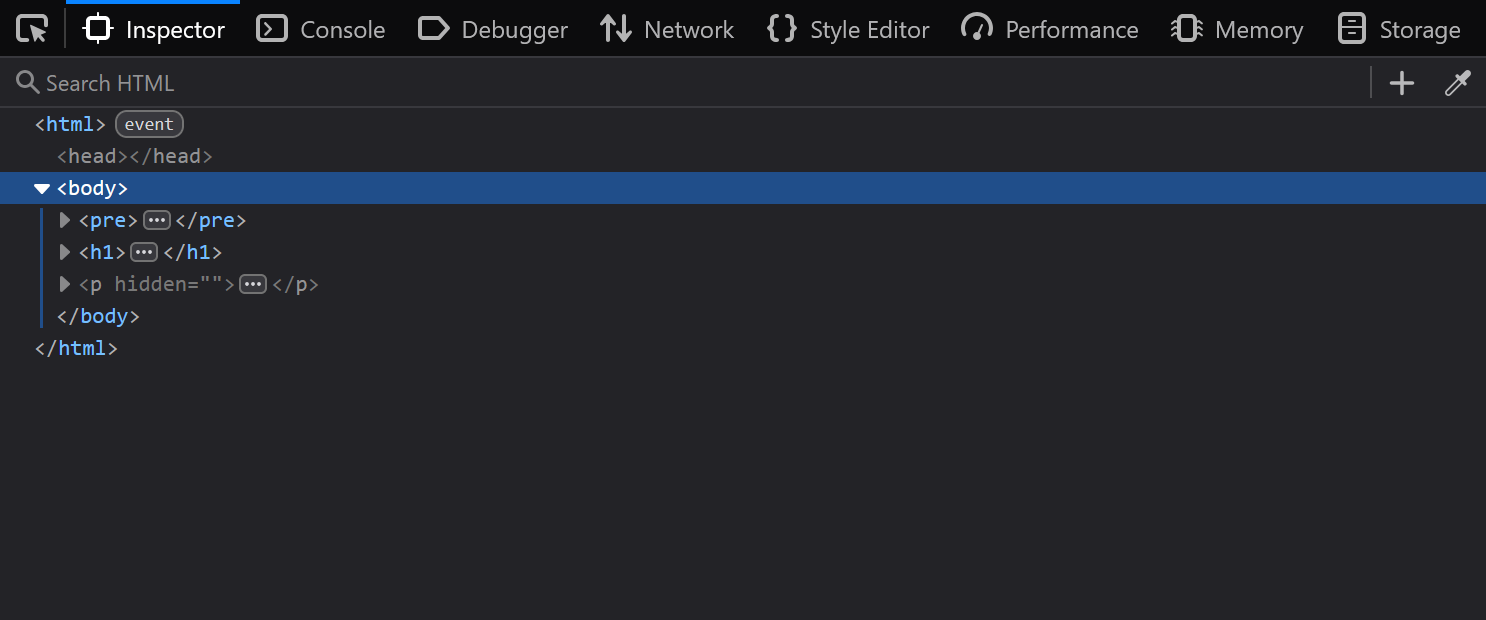Screen dimensions: 1486x620
Task: Click the Performance gauge icon
Action: point(976,29)
